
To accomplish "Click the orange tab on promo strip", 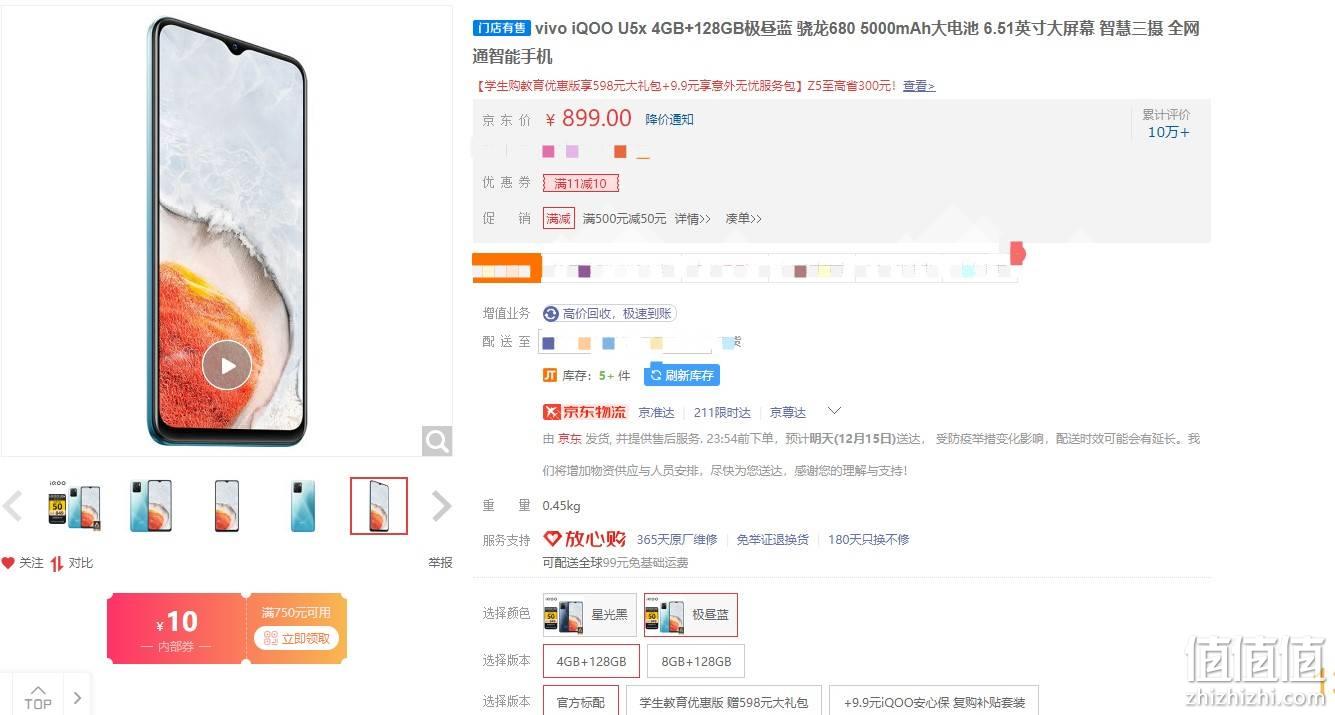I will pos(507,270).
